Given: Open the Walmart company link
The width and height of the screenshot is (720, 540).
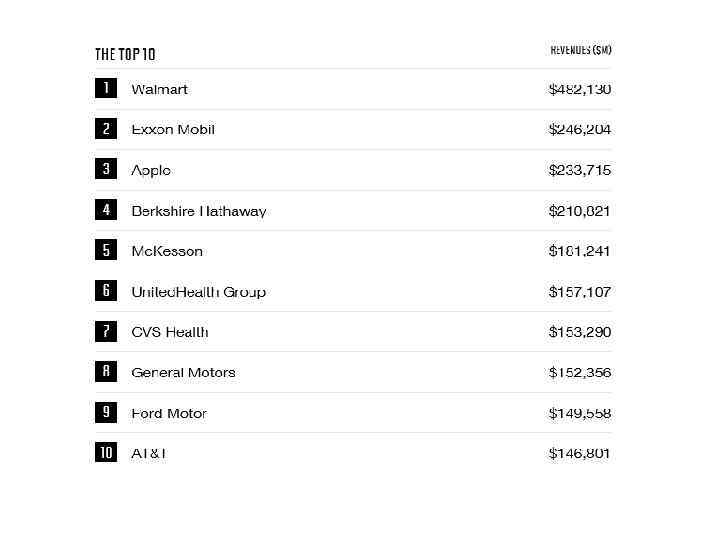Looking at the screenshot, I should coord(159,89).
